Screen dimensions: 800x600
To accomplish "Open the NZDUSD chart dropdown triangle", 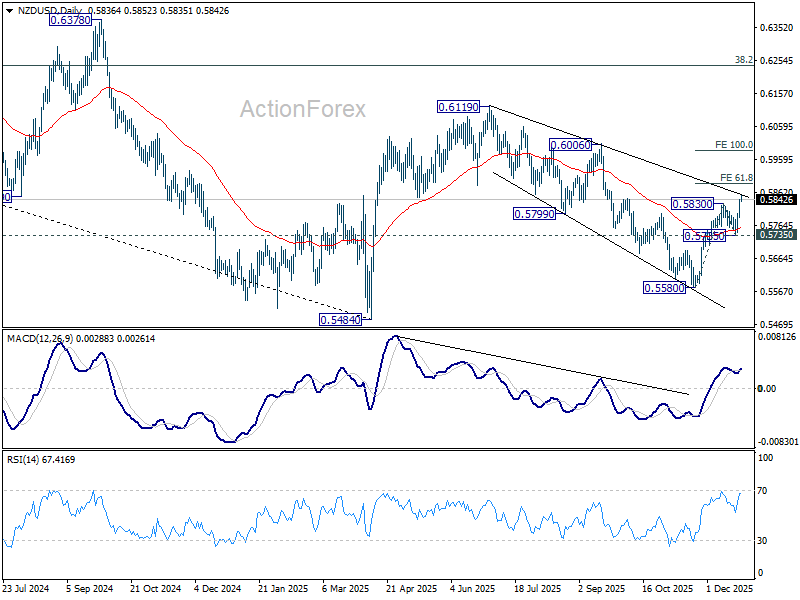I will (x=10, y=11).
